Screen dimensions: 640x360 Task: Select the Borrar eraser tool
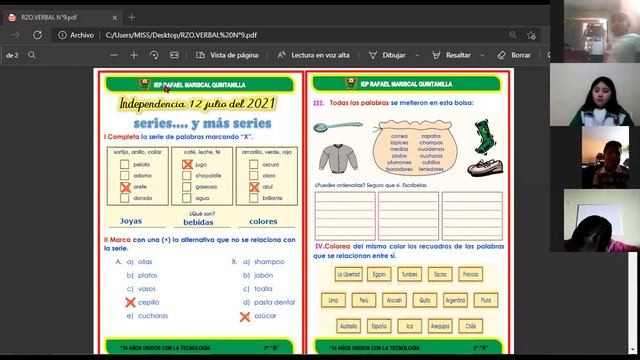pyautogui.click(x=514, y=55)
